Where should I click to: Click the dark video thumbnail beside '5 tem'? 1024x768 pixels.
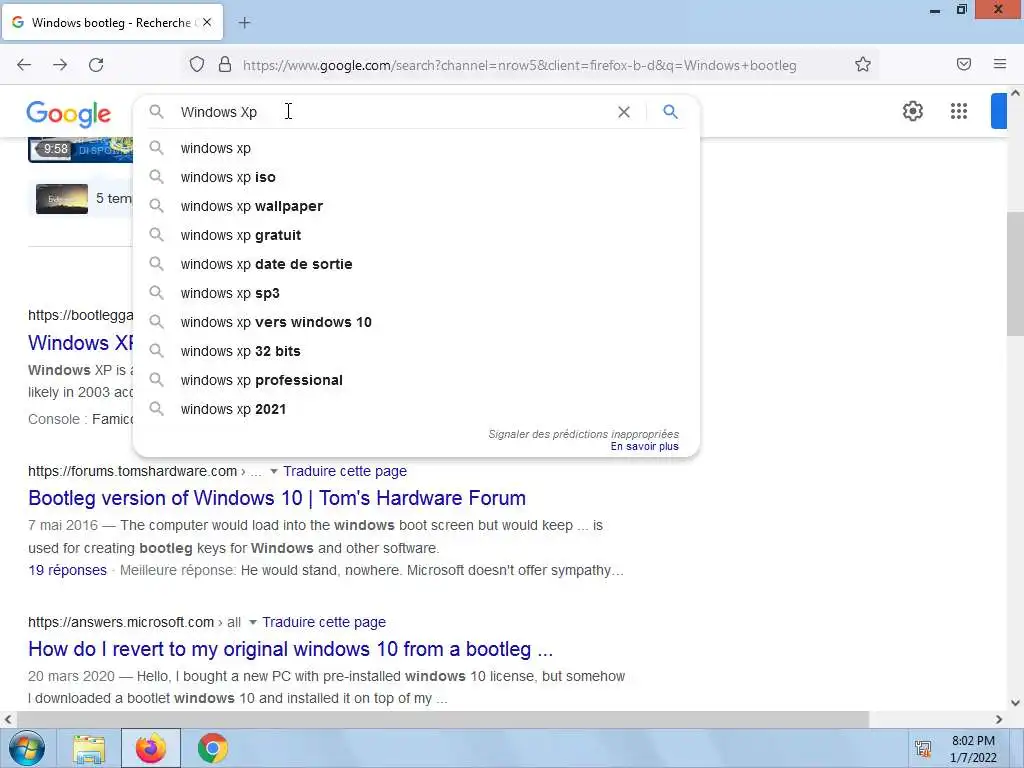pyautogui.click(x=61, y=199)
